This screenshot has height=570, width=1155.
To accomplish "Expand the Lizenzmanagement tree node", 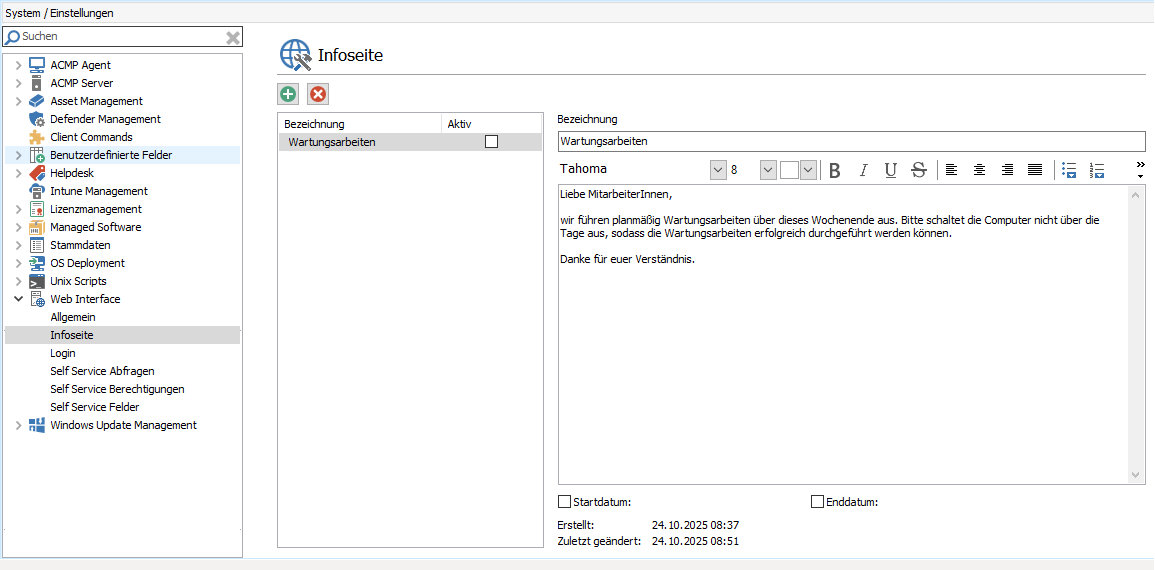I will (18, 210).
